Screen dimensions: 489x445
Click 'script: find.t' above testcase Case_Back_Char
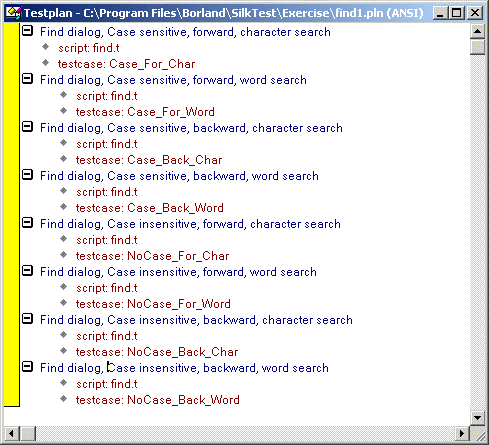(x=107, y=144)
